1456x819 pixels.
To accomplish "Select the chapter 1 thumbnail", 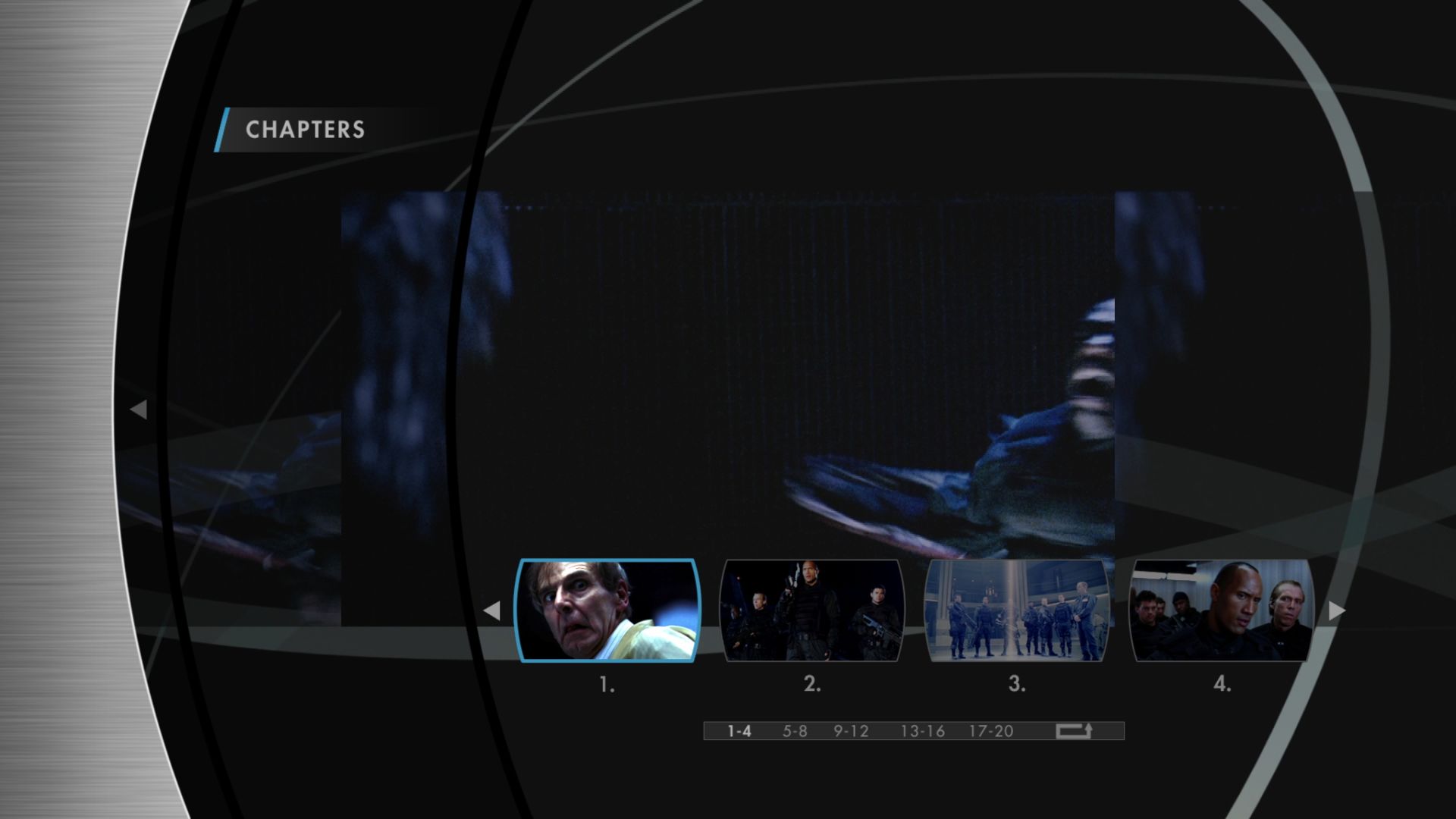I will (x=607, y=610).
